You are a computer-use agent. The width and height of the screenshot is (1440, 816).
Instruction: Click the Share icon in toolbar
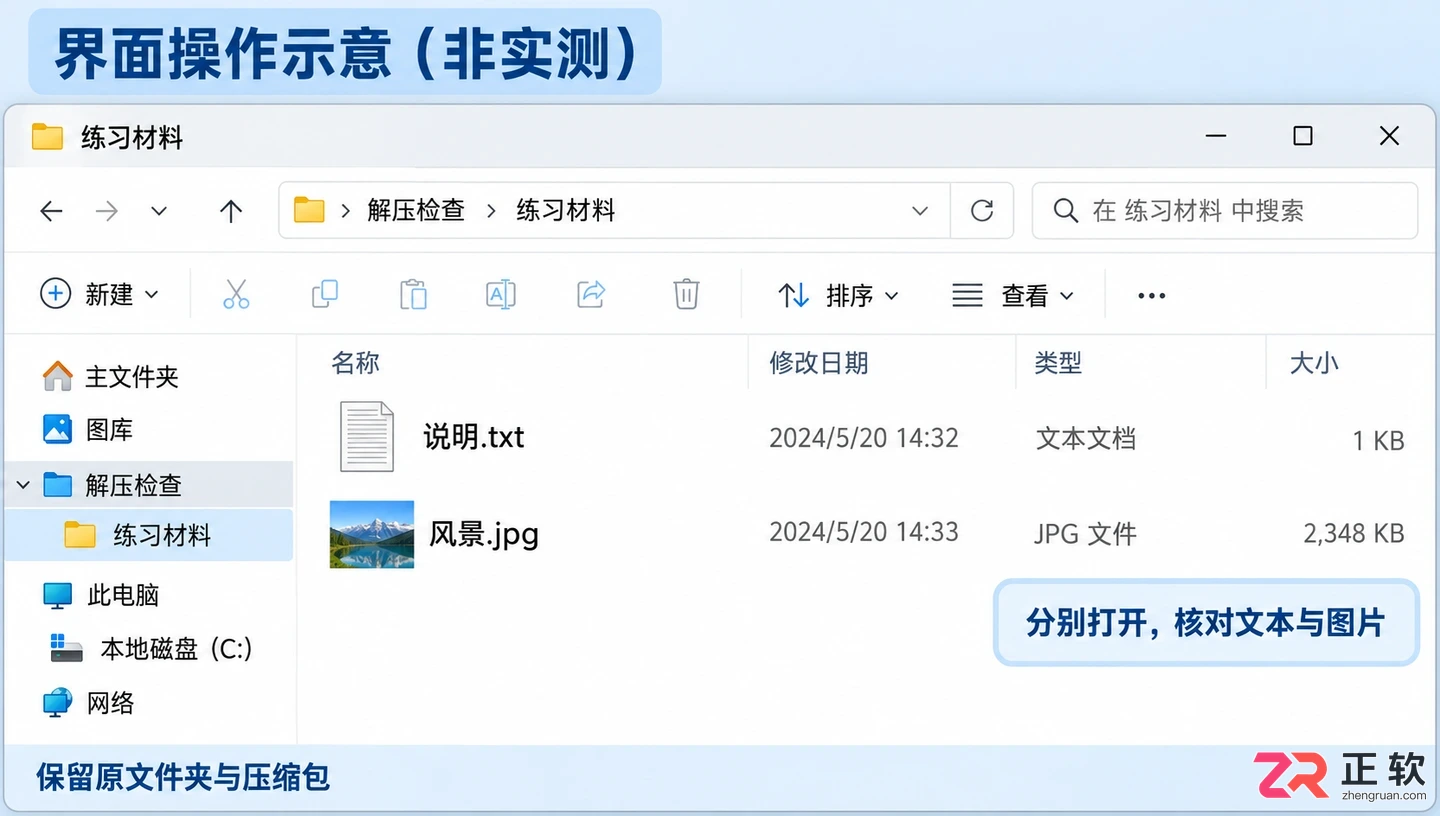click(x=592, y=294)
